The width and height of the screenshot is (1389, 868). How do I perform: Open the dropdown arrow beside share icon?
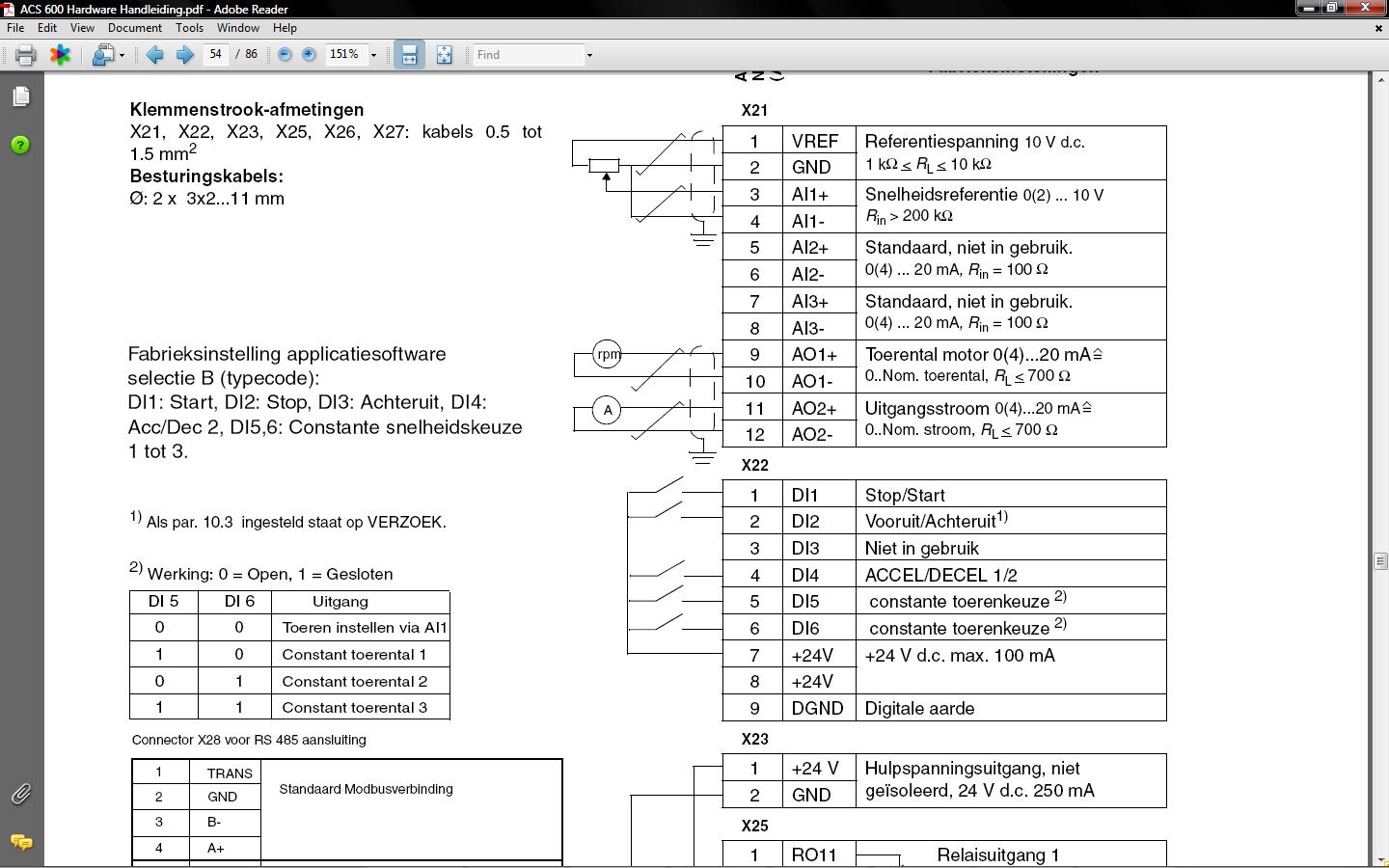(122, 55)
